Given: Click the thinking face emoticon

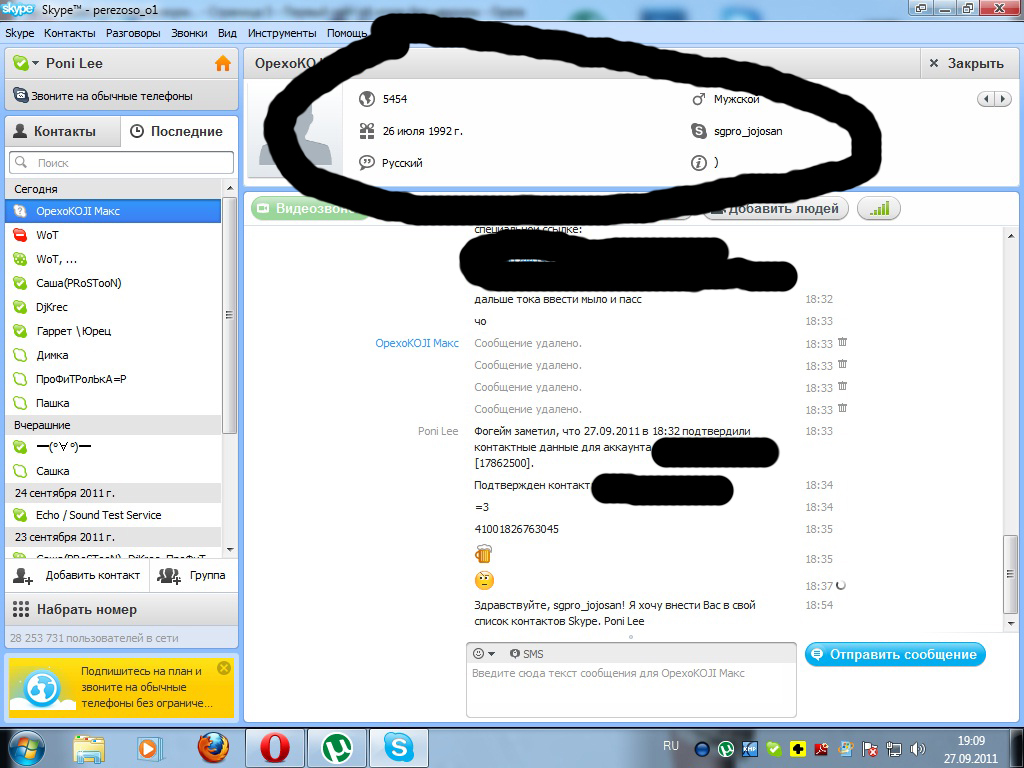Looking at the screenshot, I should [484, 580].
